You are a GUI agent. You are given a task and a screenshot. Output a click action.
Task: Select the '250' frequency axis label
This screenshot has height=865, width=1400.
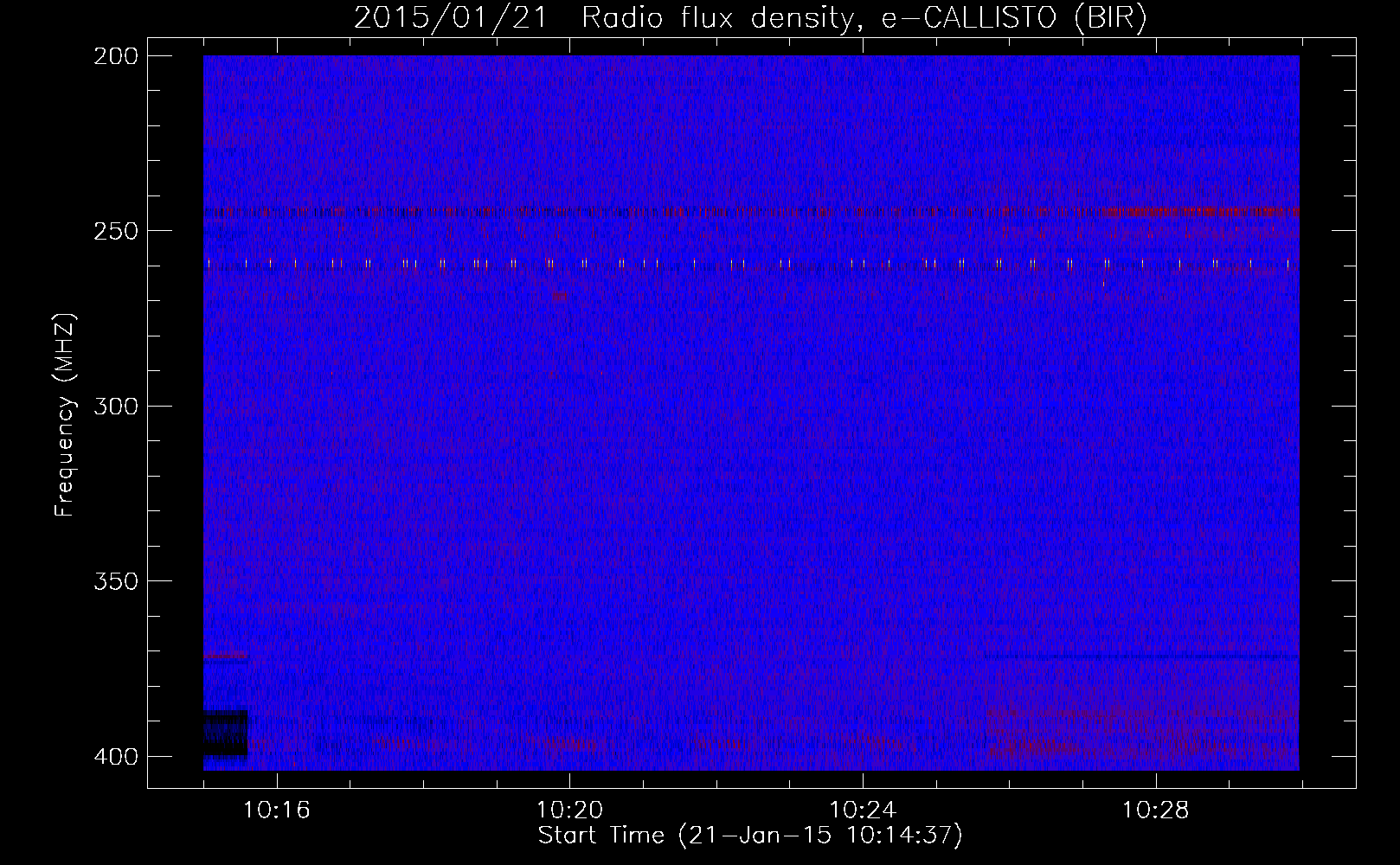click(x=116, y=231)
